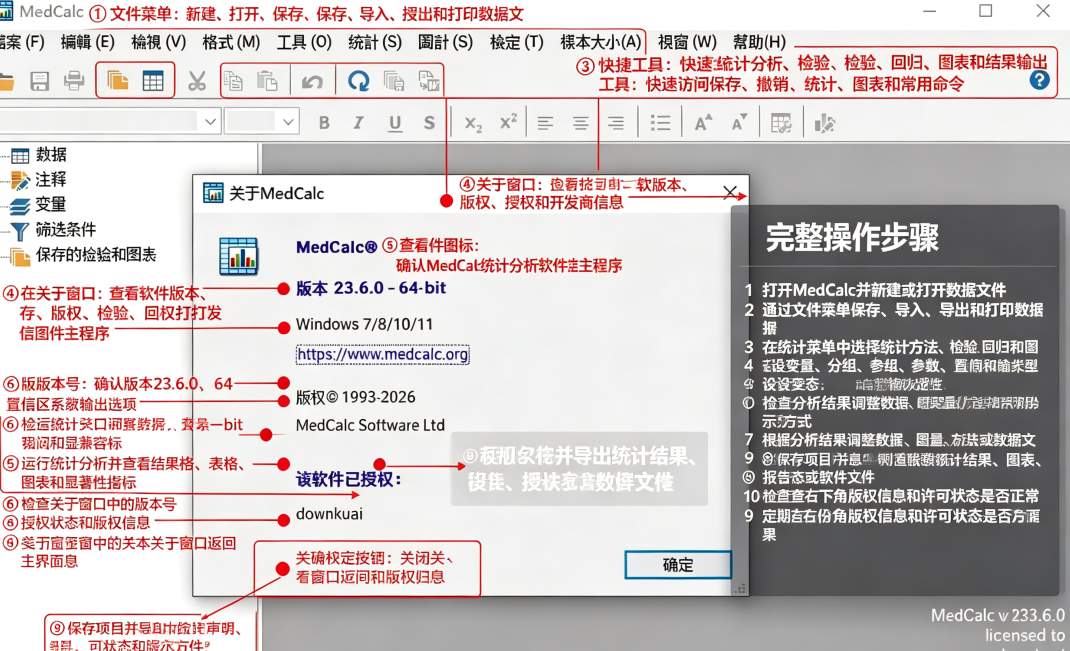Click the scissors Cut icon

[x=197, y=81]
